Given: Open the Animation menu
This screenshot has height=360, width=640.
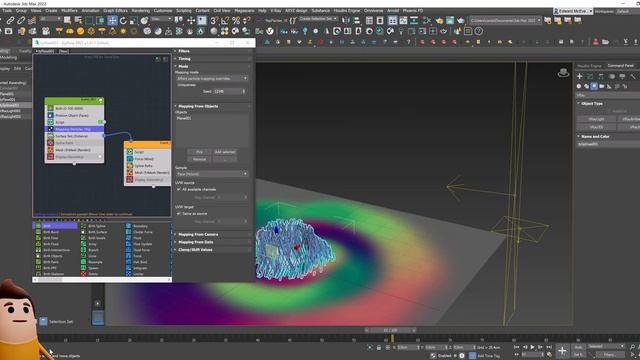Looking at the screenshot, I should point(90,11).
